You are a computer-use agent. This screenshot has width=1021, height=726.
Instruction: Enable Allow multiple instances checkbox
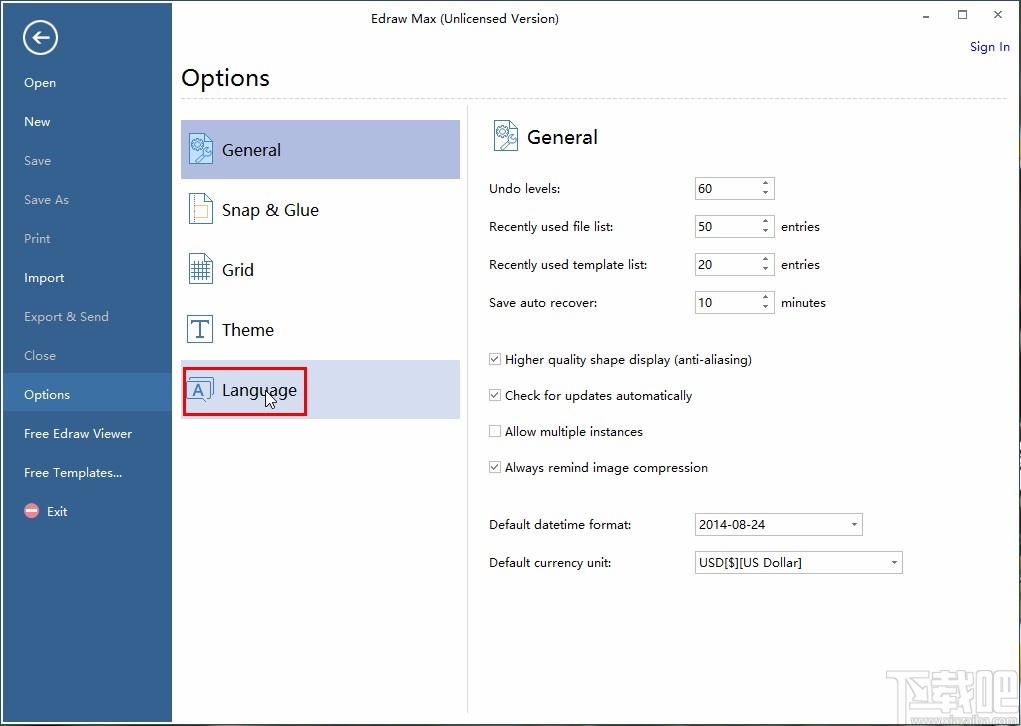pyautogui.click(x=495, y=431)
